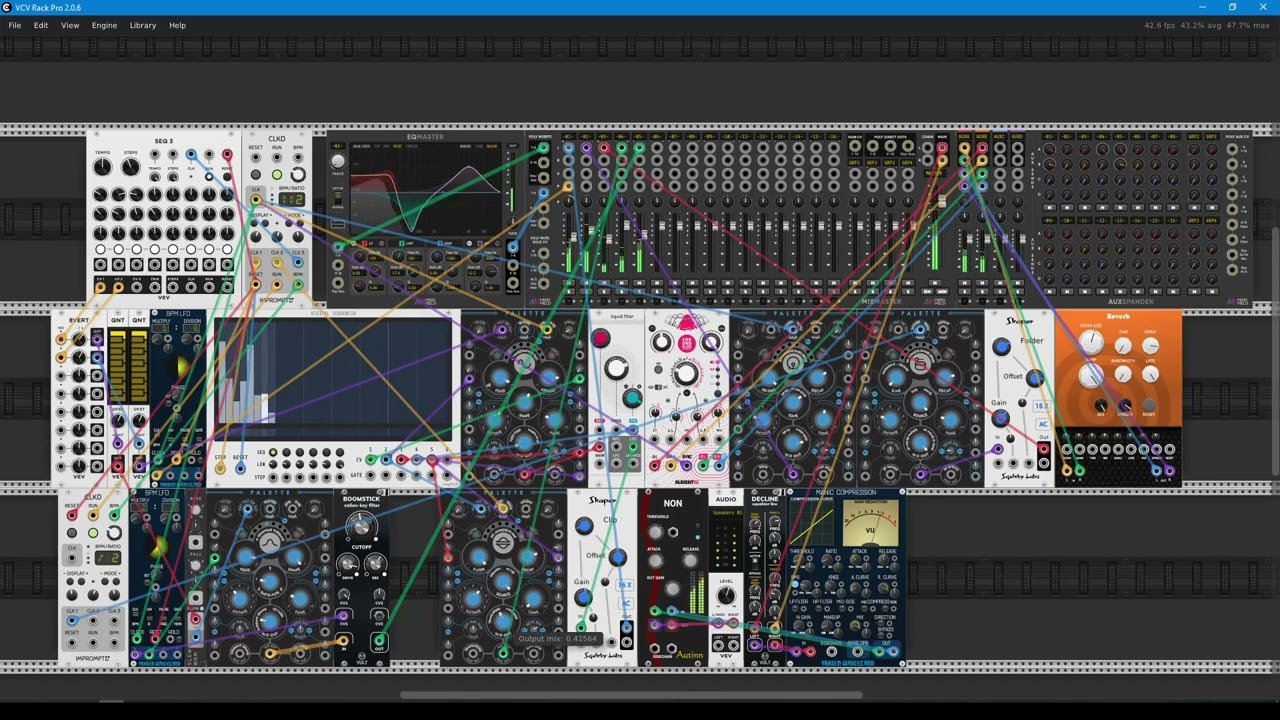The image size is (1280, 720).
Task: Click the Audio module Level knob
Action: coord(726,595)
